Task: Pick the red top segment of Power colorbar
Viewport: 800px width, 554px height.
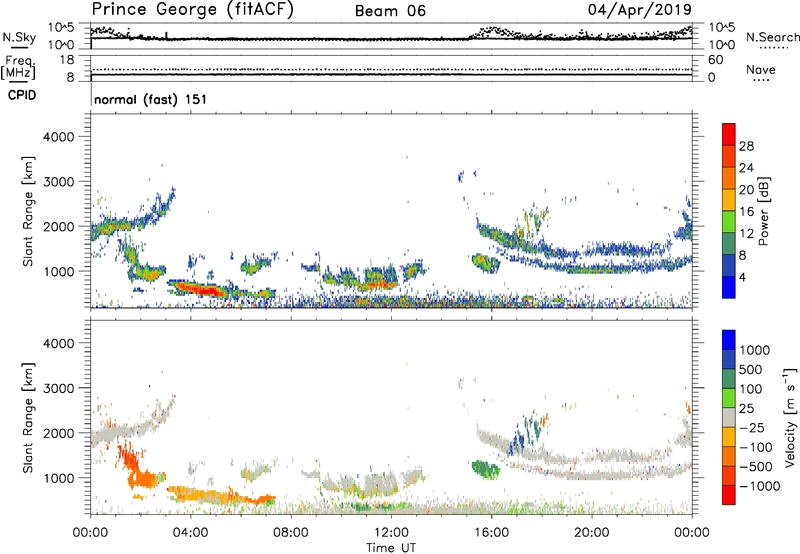Action: (x=729, y=134)
